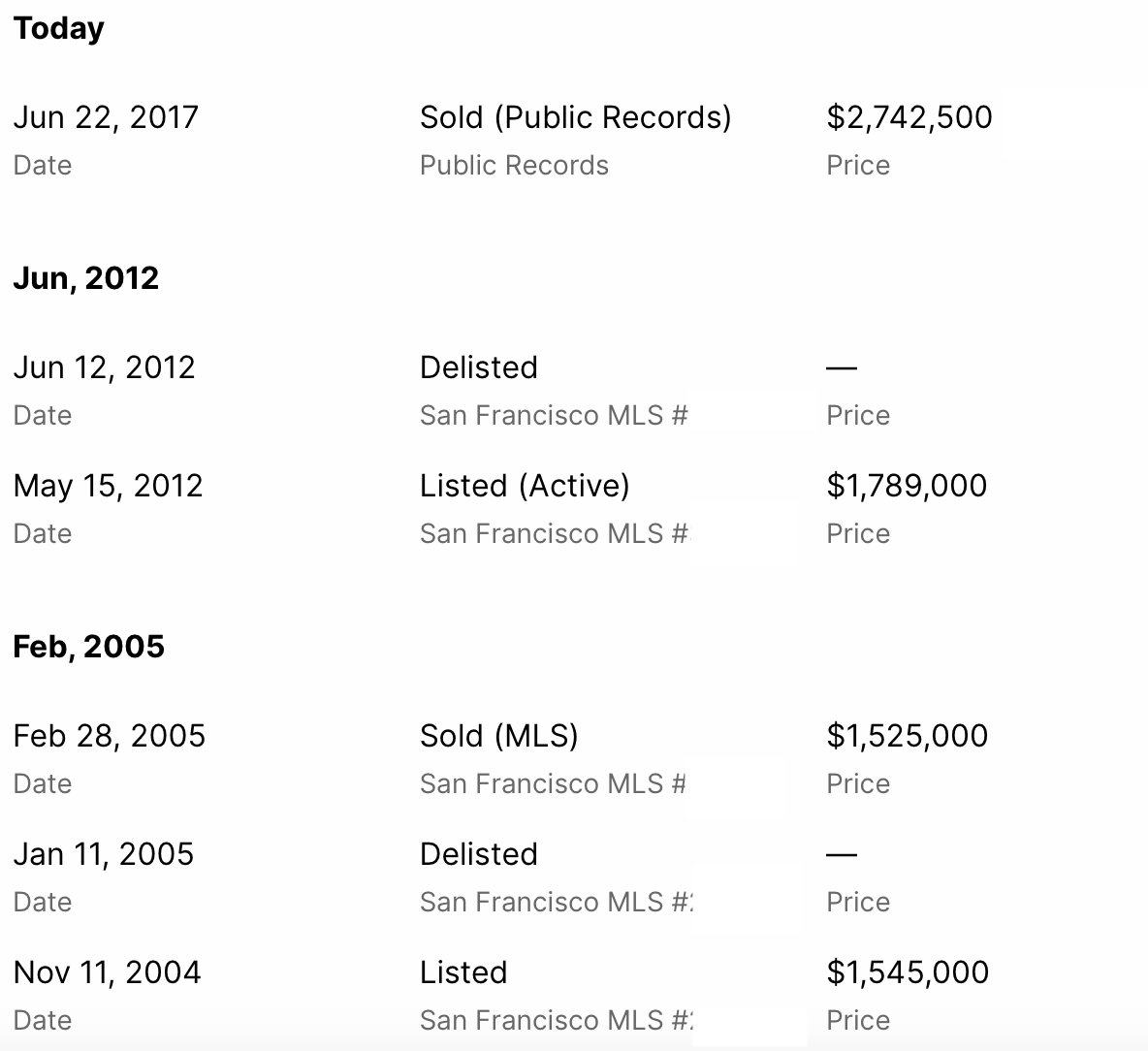This screenshot has height=1051, width=1148.
Task: Click the Delisted event from June 2012
Action: tap(478, 367)
